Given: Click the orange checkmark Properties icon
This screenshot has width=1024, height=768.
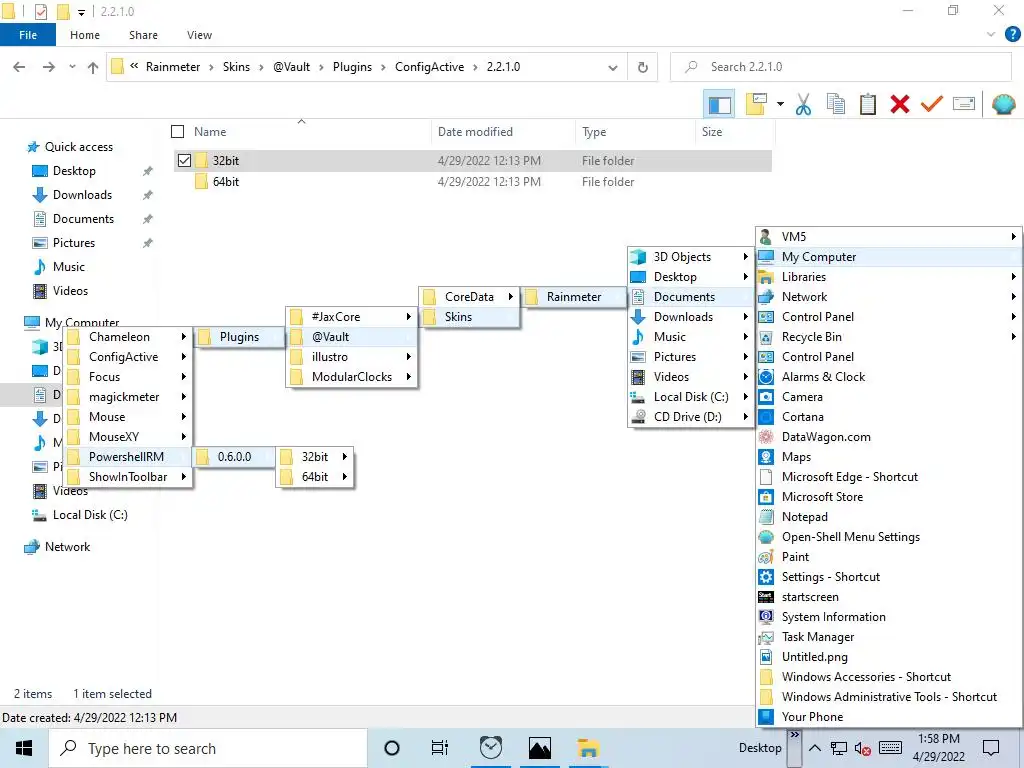Looking at the screenshot, I should click(x=931, y=104).
